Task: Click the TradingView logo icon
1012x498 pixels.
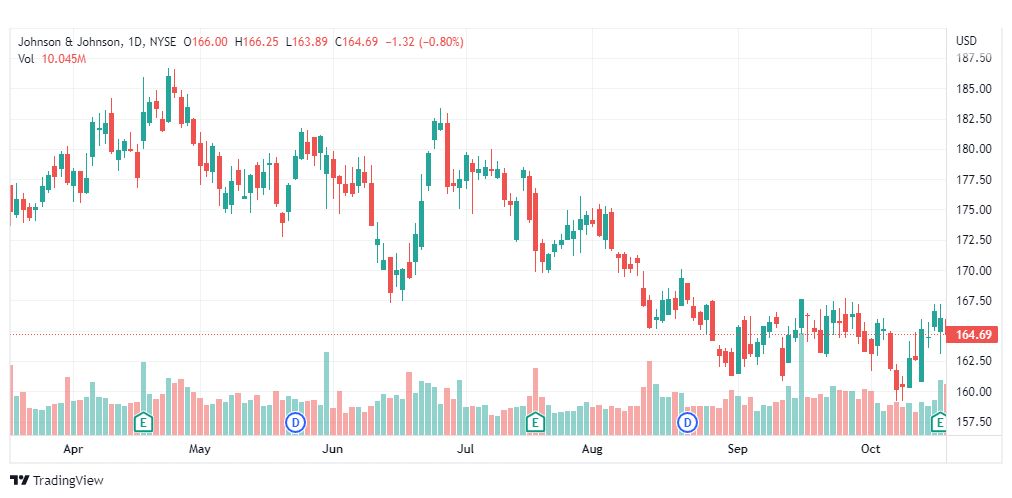Action: coord(18,481)
